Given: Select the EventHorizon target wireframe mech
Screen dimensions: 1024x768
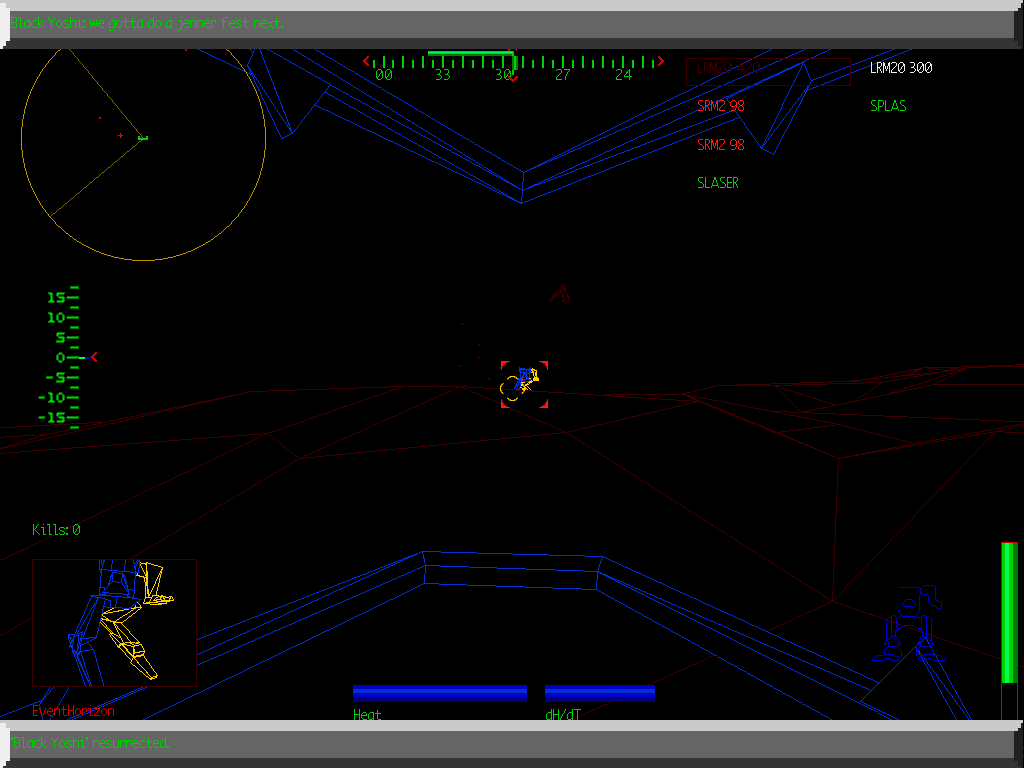Looking at the screenshot, I should pos(115,620).
